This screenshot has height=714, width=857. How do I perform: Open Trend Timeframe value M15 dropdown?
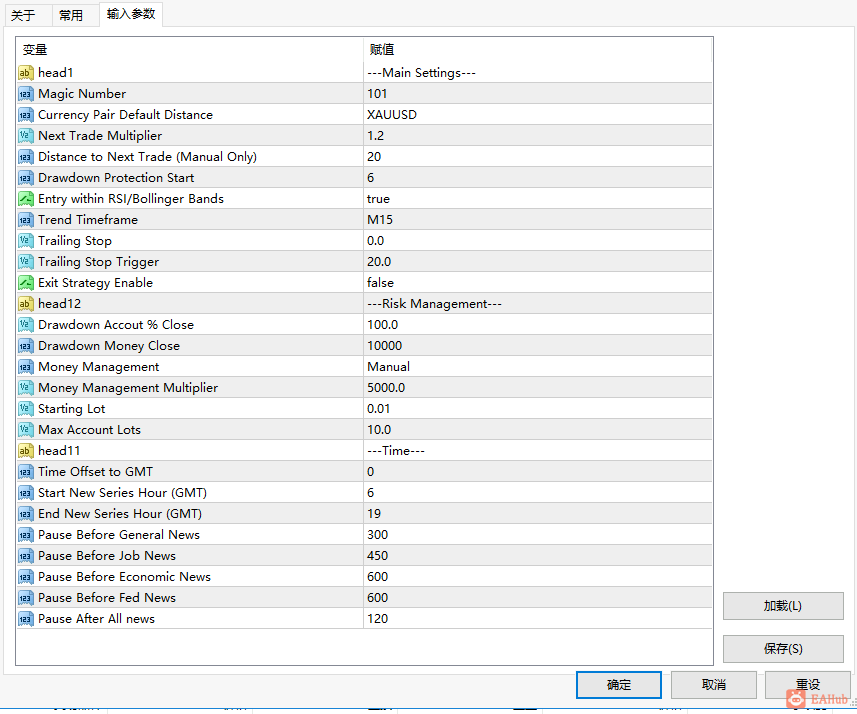pos(538,220)
